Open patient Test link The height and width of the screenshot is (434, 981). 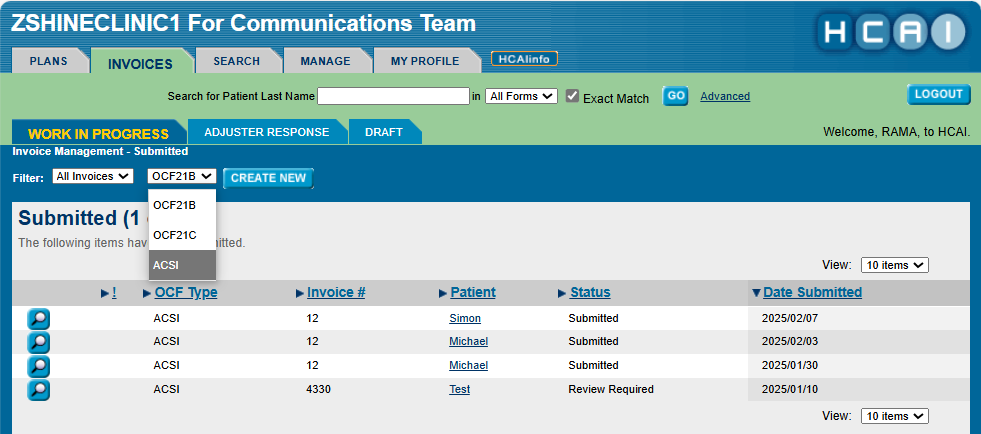point(460,389)
